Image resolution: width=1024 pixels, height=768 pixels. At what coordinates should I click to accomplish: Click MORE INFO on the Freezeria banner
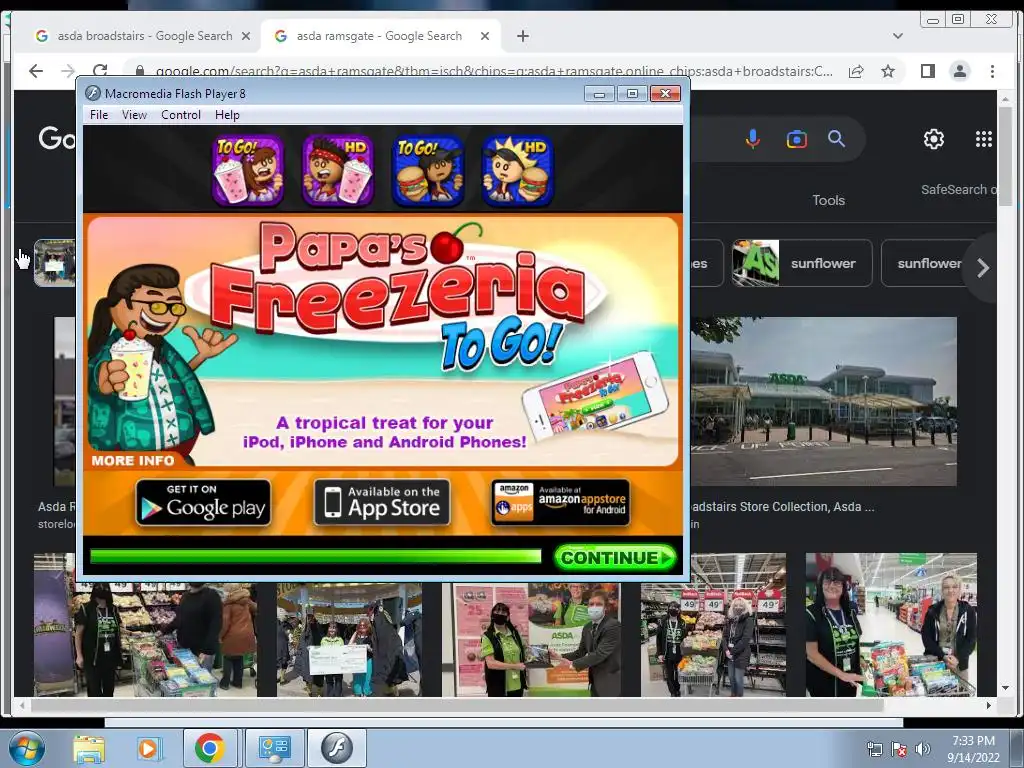133,460
